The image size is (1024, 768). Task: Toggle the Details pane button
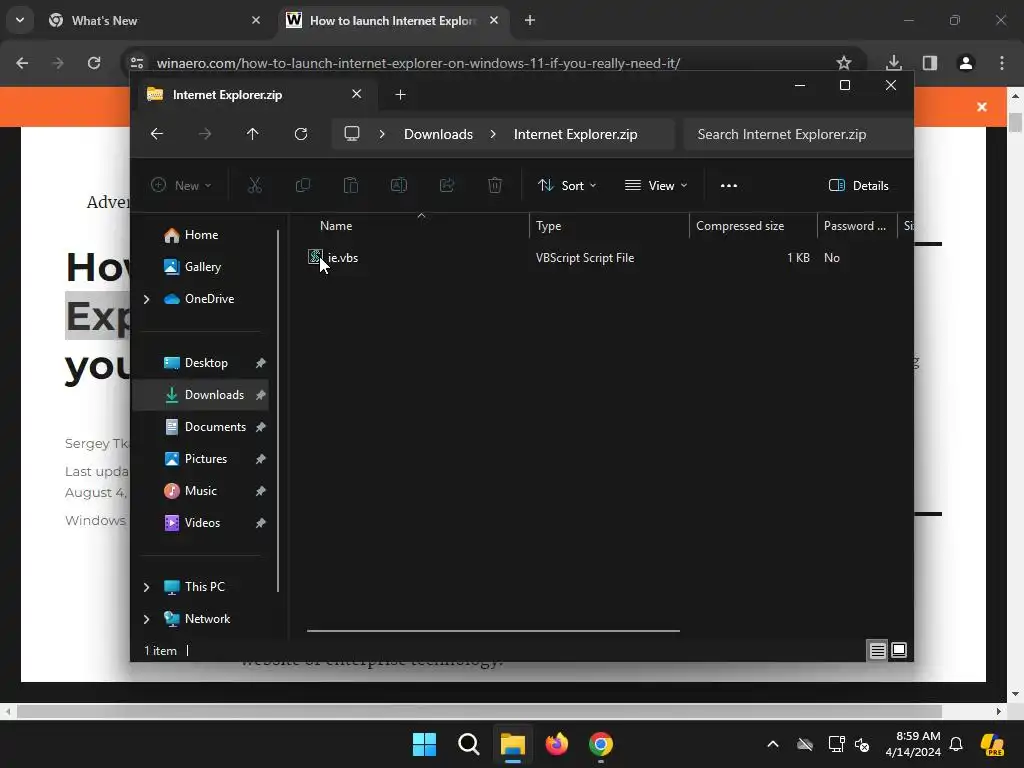[x=859, y=185]
